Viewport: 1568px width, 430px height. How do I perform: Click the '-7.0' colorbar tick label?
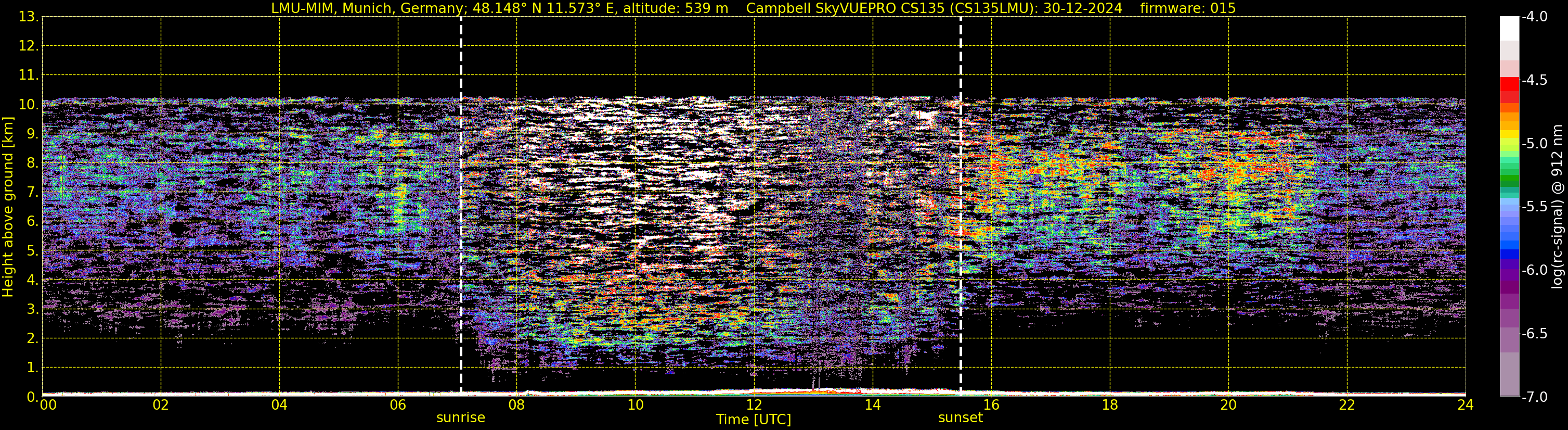1535,397
